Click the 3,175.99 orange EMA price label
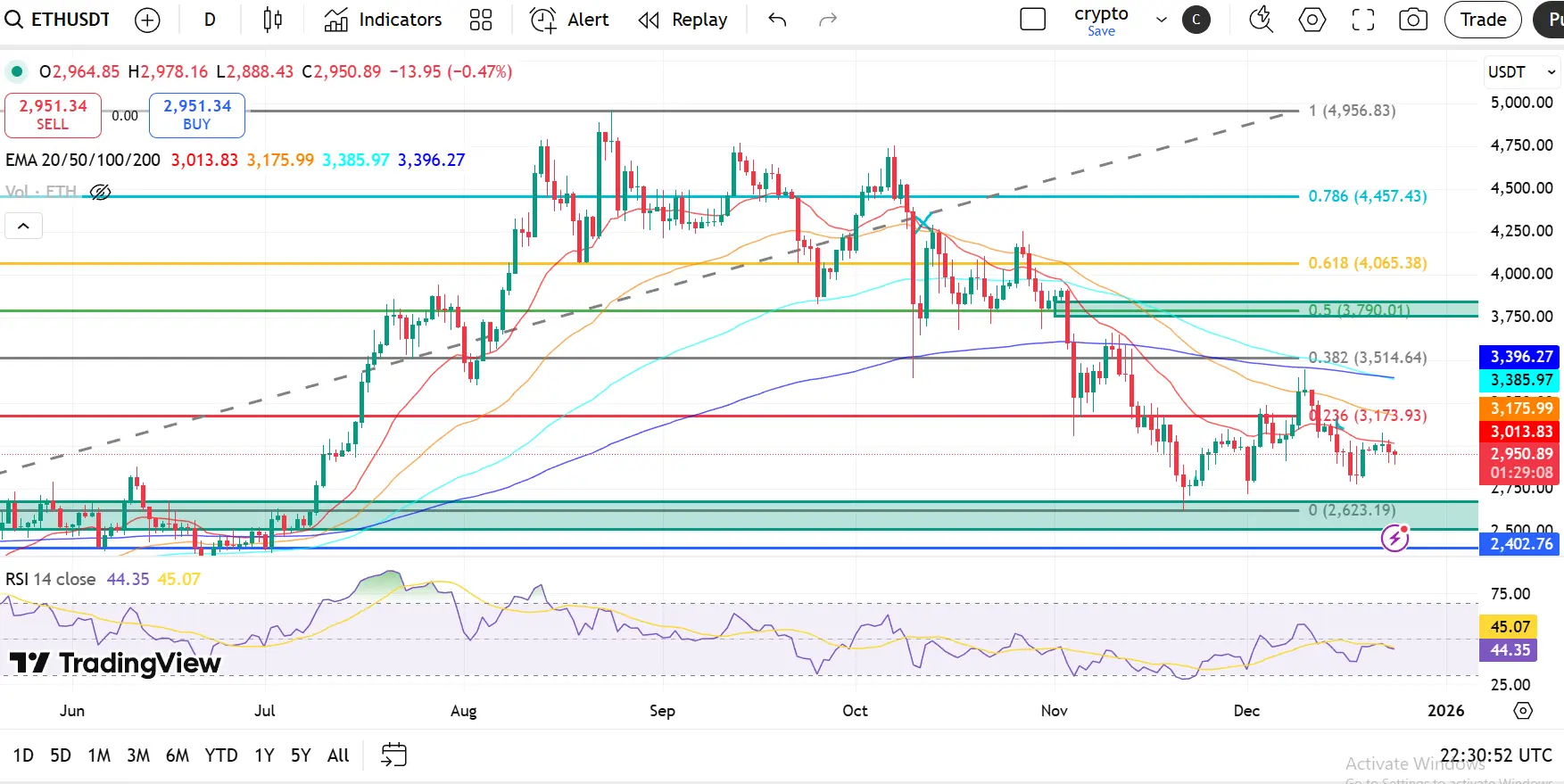Screen dimensions: 1564x784 point(1519,409)
